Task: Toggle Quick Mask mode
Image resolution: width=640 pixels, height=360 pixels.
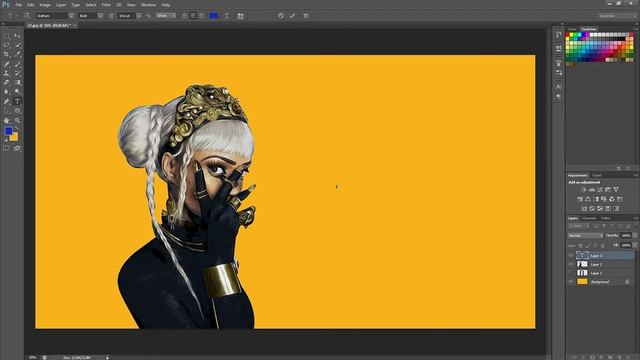Action: point(7,149)
